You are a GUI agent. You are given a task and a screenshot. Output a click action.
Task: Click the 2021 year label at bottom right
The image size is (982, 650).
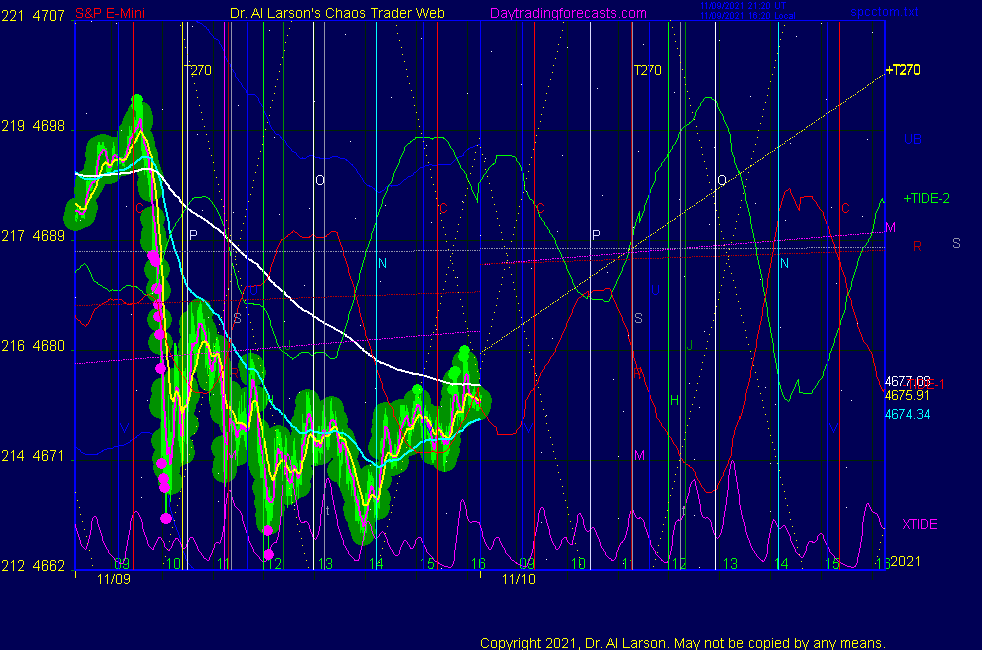(904, 562)
